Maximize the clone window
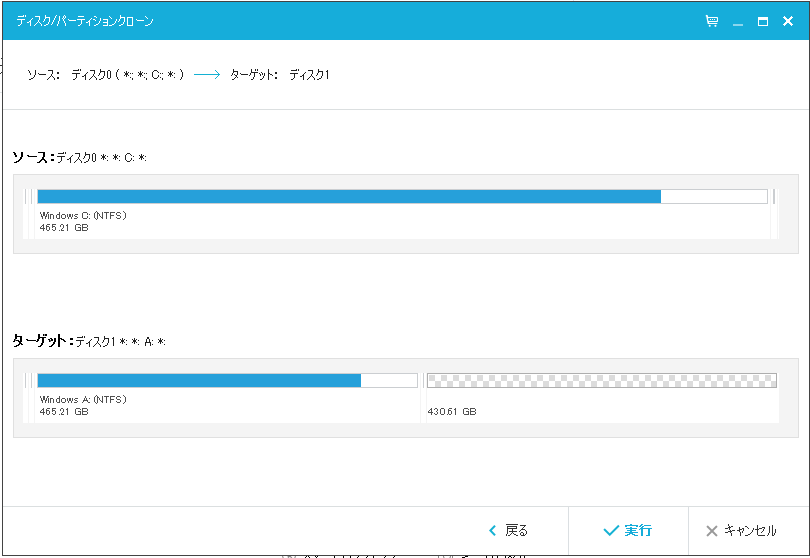Viewport: 810px width, 558px height. (x=762, y=21)
